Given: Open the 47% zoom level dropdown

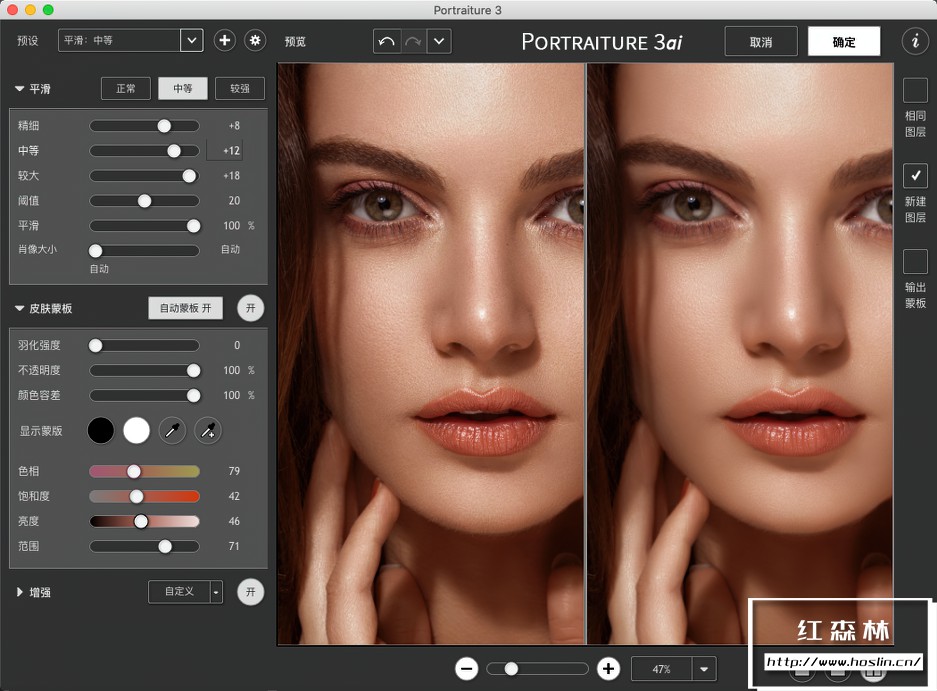Looking at the screenshot, I should [x=706, y=669].
